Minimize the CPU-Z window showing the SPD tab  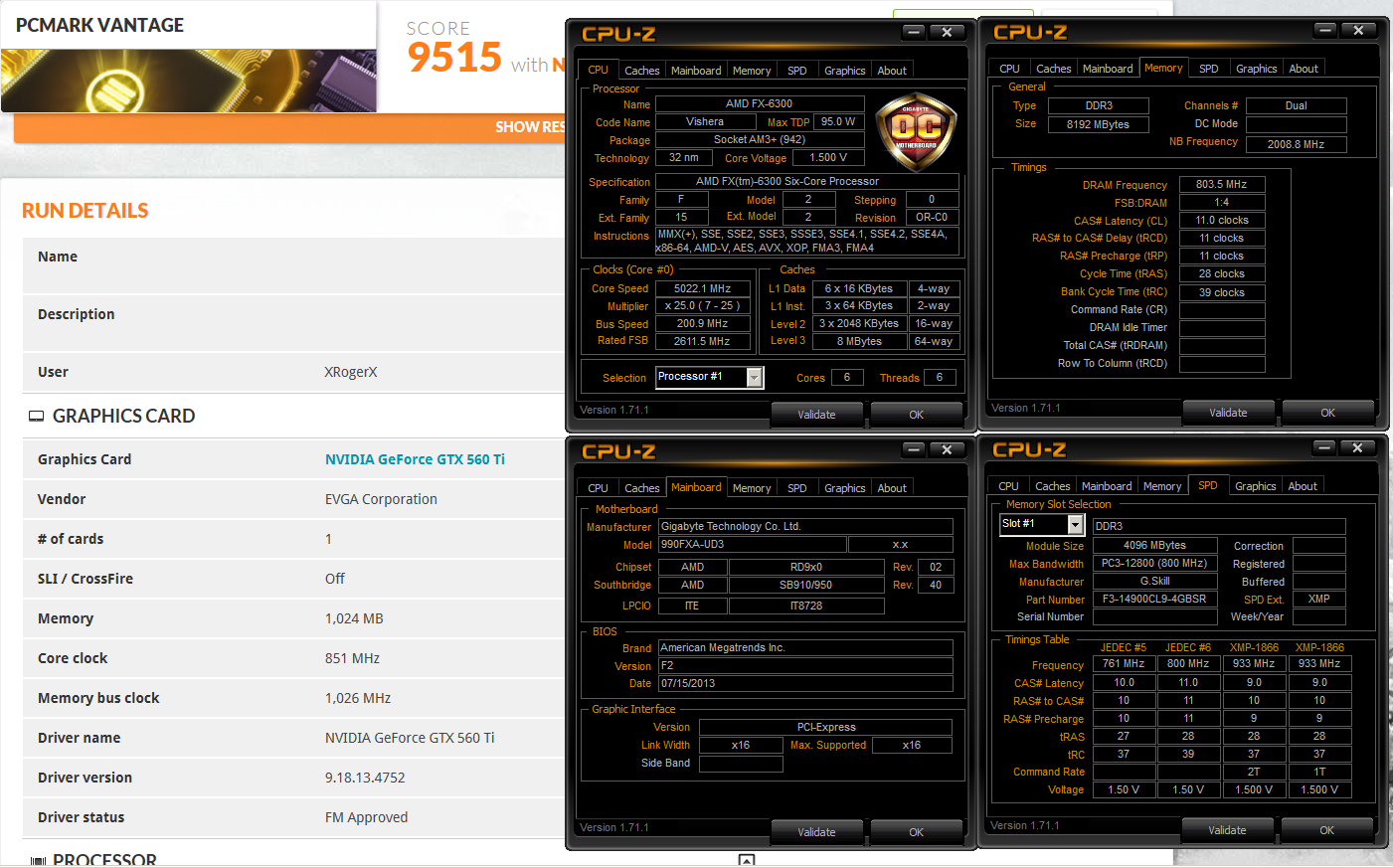1324,447
